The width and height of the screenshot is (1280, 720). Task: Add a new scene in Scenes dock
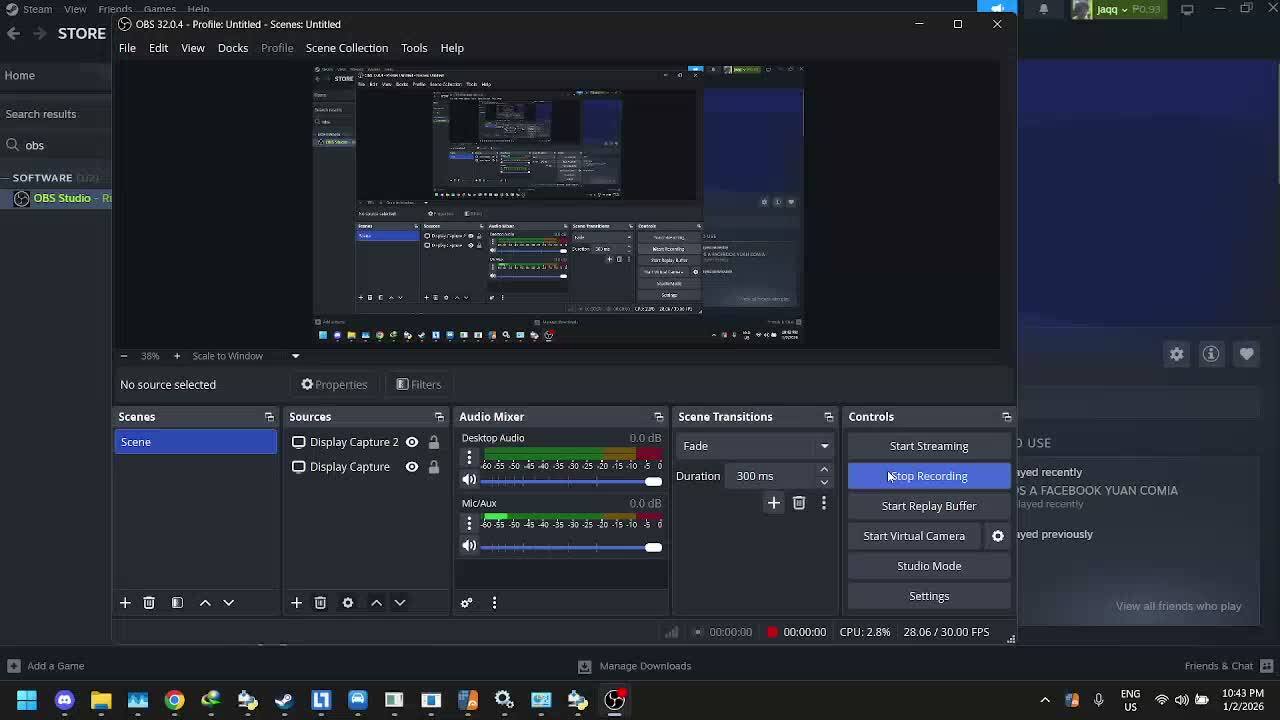point(125,602)
